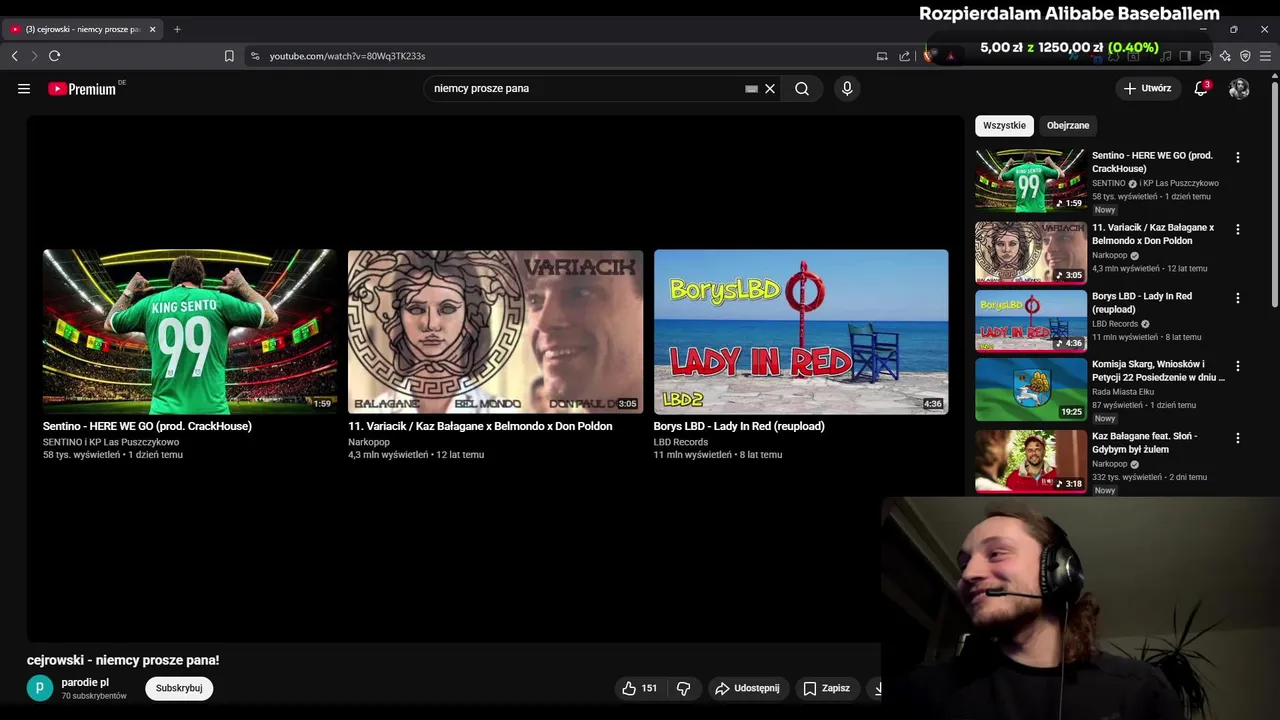Open the account avatar menu
The height and width of the screenshot is (720, 1280).
1239,89
